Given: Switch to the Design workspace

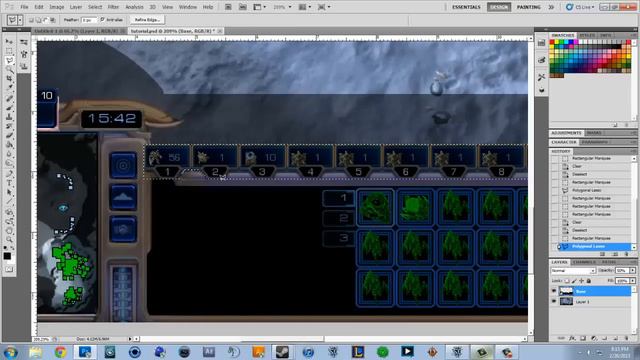Looking at the screenshot, I should tap(499, 7).
